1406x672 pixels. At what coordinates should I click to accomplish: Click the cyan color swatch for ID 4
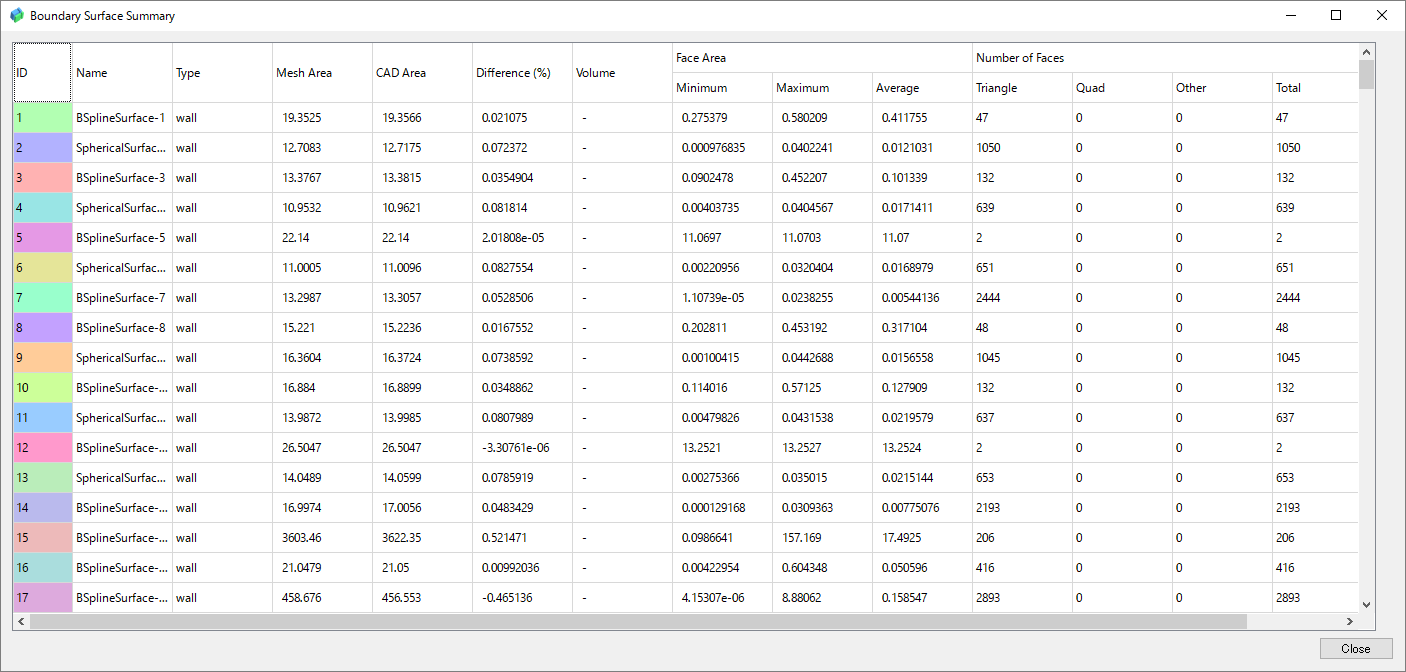coord(43,208)
